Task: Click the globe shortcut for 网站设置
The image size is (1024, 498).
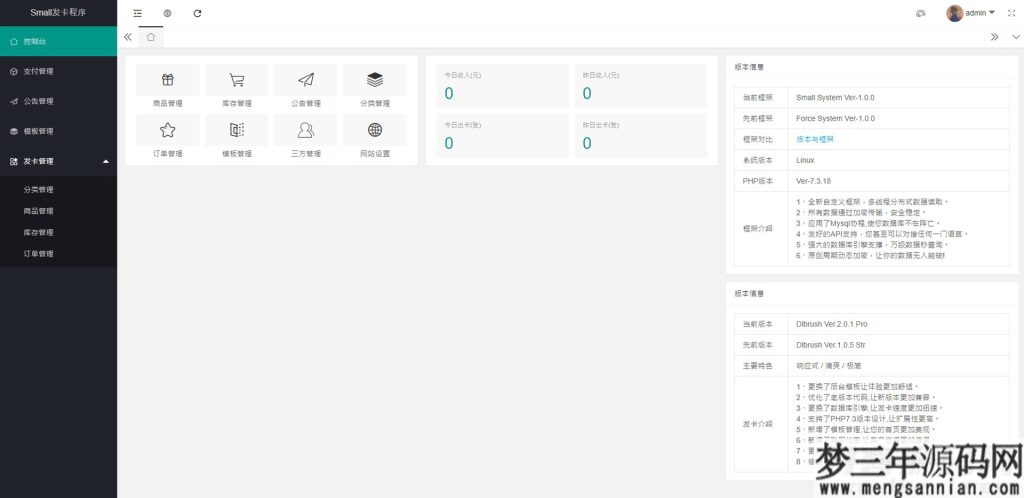Action: pos(375,130)
